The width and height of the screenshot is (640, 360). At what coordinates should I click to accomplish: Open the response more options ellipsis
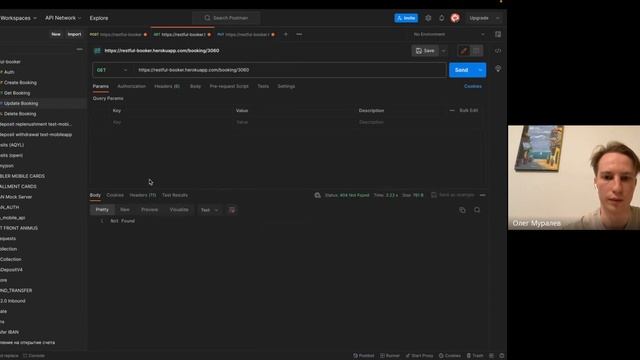coord(483,195)
